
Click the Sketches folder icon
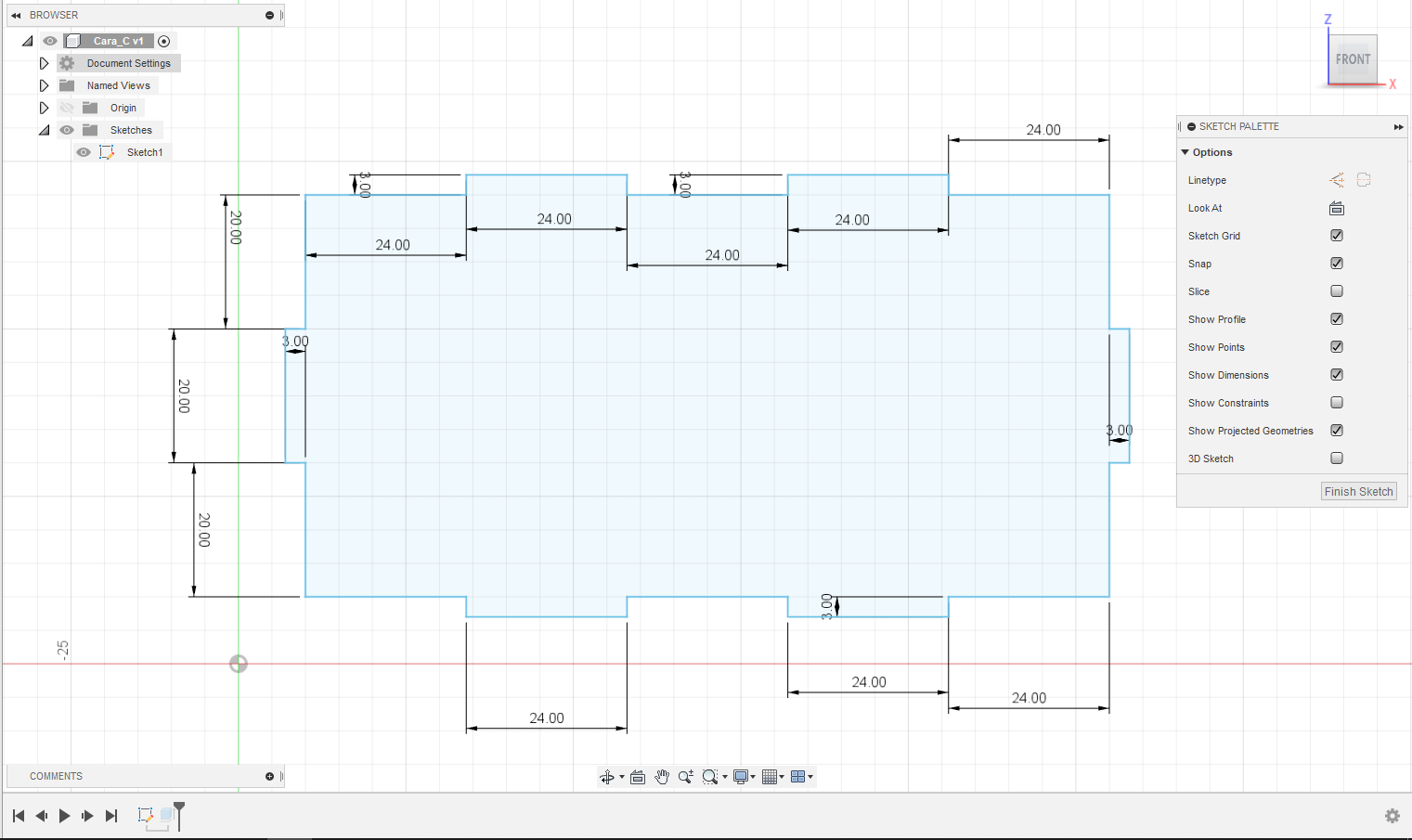pyautogui.click(x=90, y=130)
